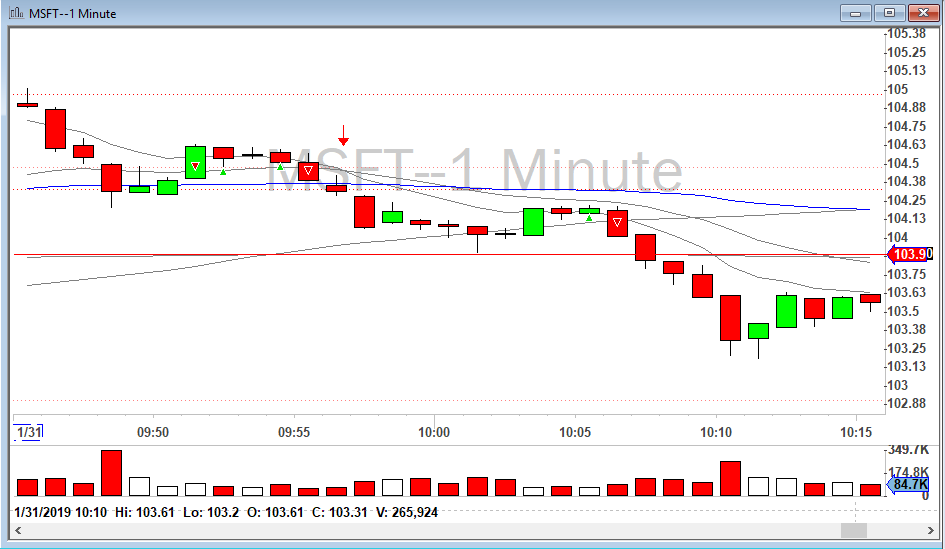This screenshot has height=549, width=945.
Task: Minimize the MSFT chart window
Action: (857, 12)
